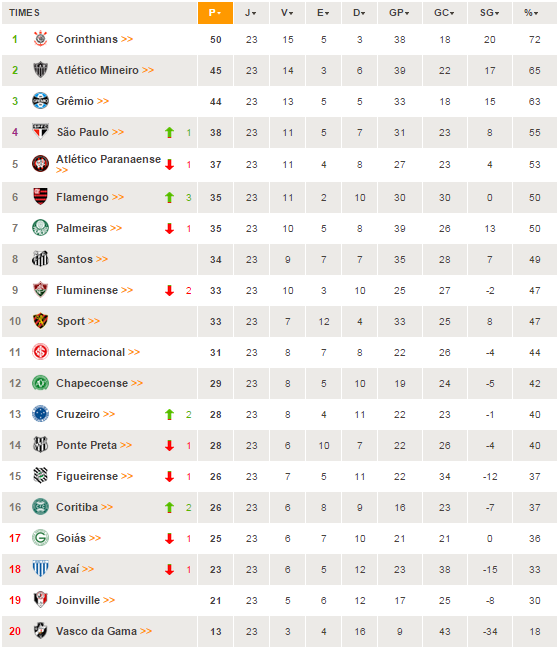Click the Cruzeiro blue crest
The width and height of the screenshot is (559, 648).
click(x=40, y=414)
